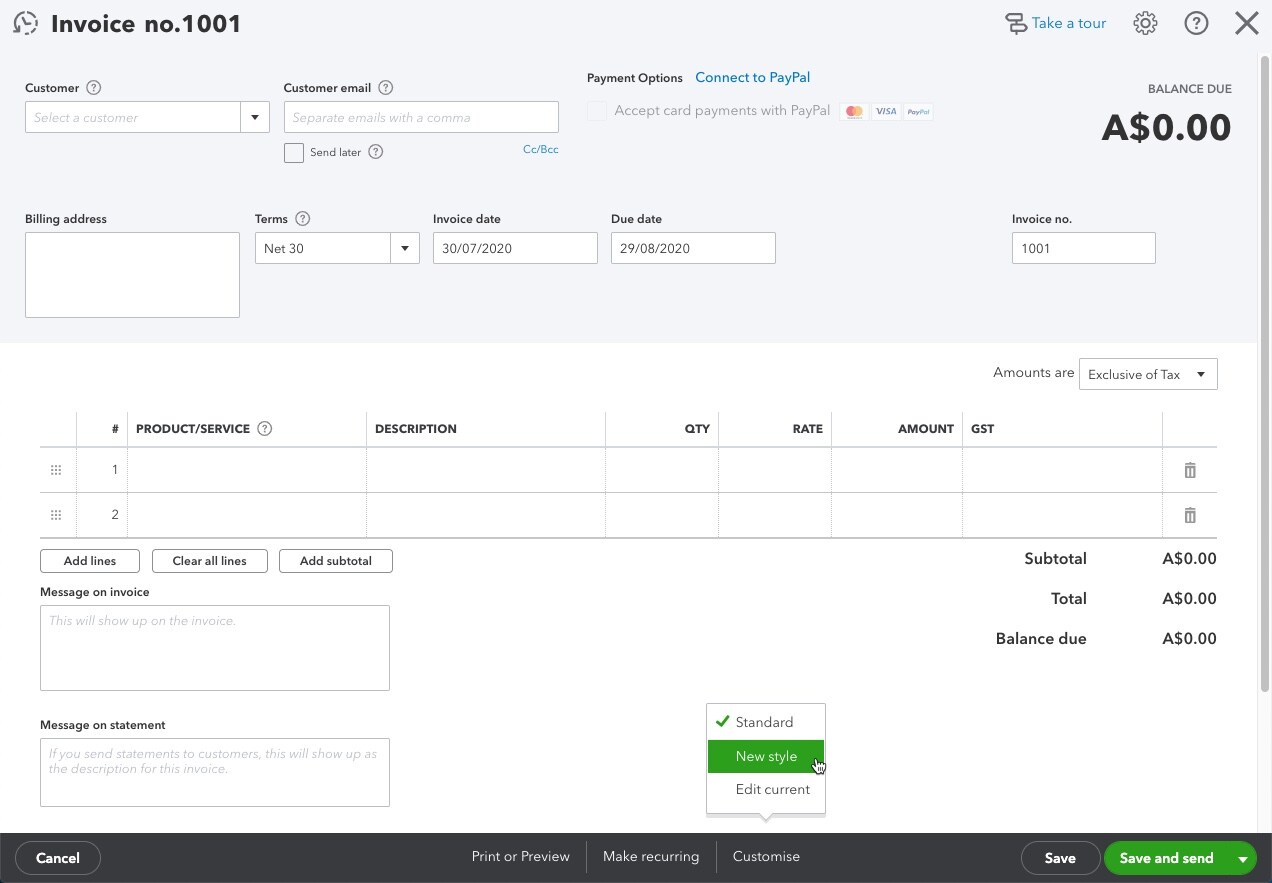Click the Product/Service help icon in table header

click(264, 428)
